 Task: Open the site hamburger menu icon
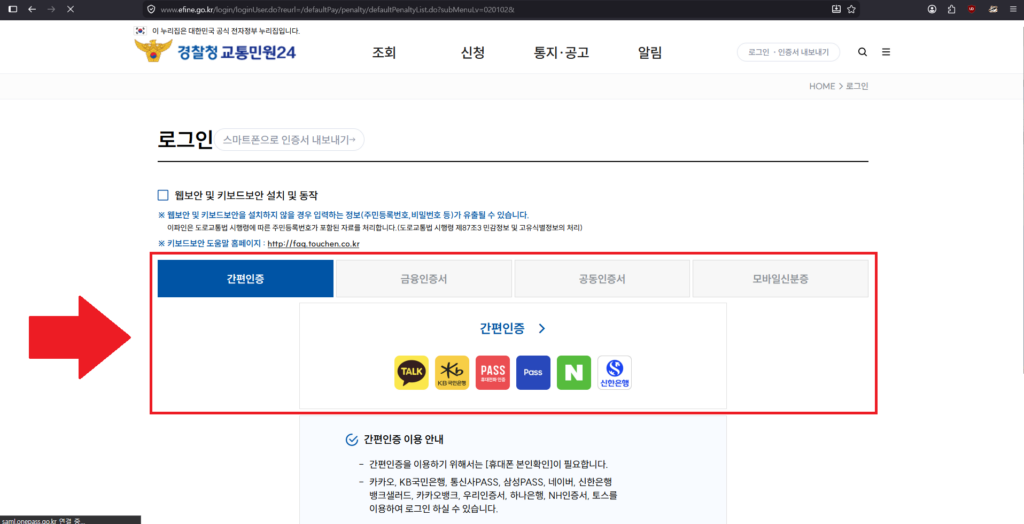tap(886, 52)
